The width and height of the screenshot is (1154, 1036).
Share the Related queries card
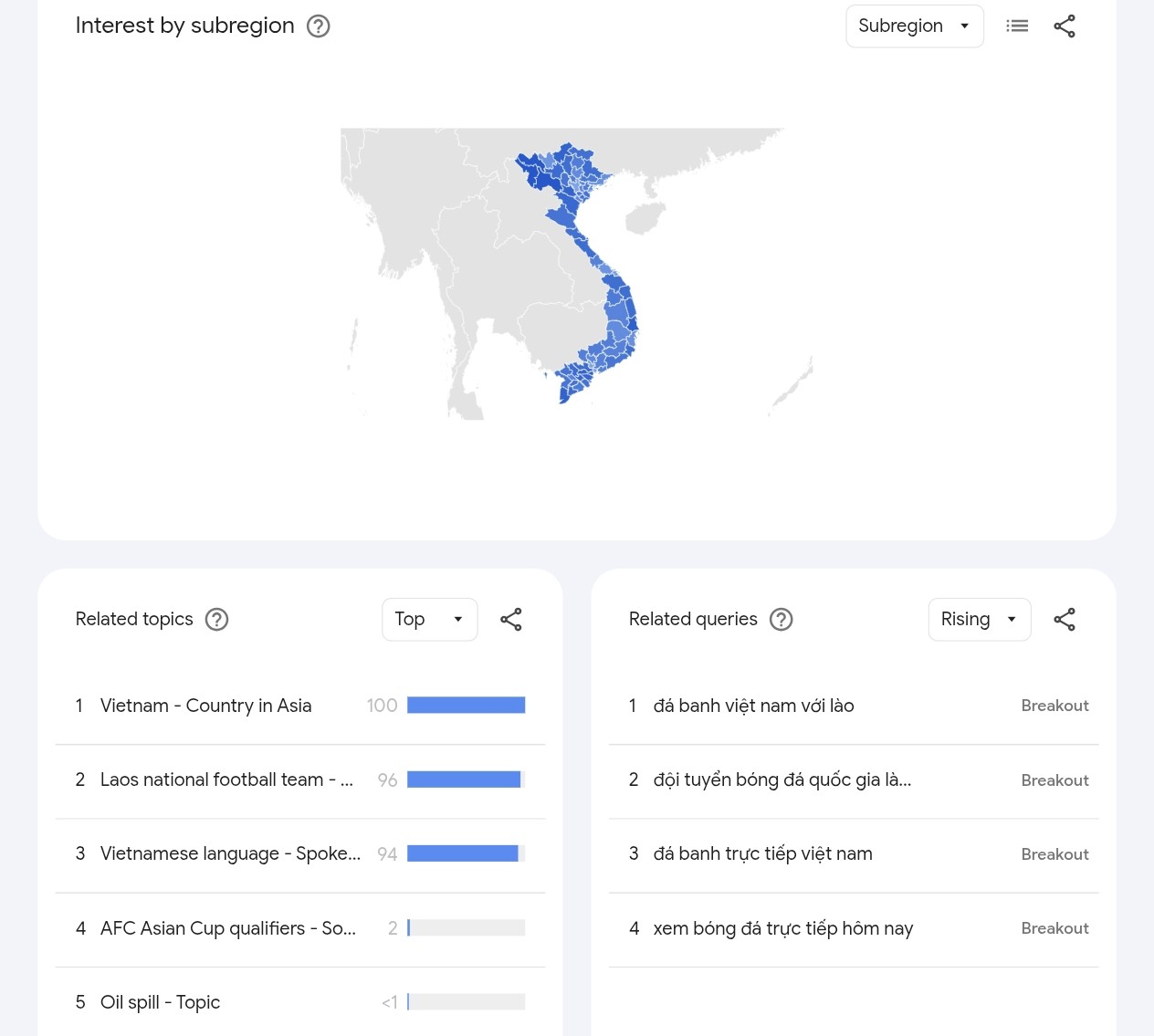[x=1065, y=620]
